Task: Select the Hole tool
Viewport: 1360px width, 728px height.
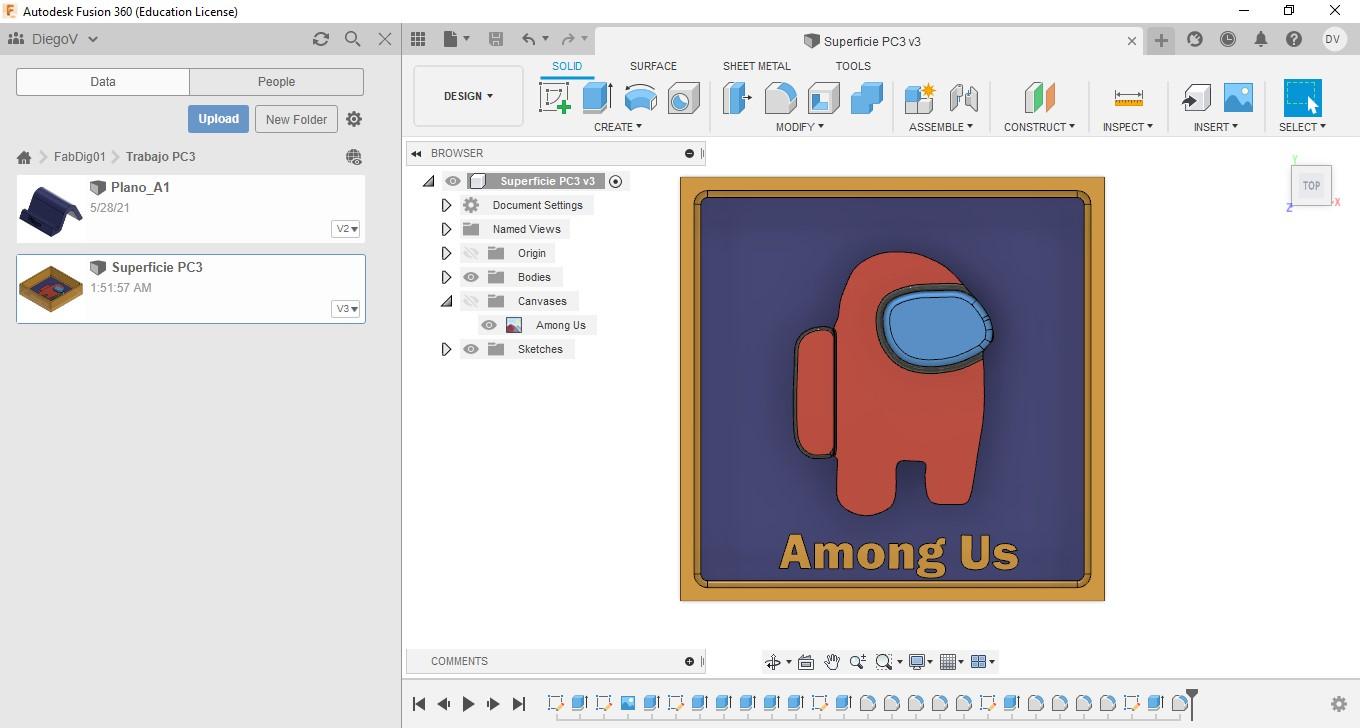Action: (x=683, y=98)
